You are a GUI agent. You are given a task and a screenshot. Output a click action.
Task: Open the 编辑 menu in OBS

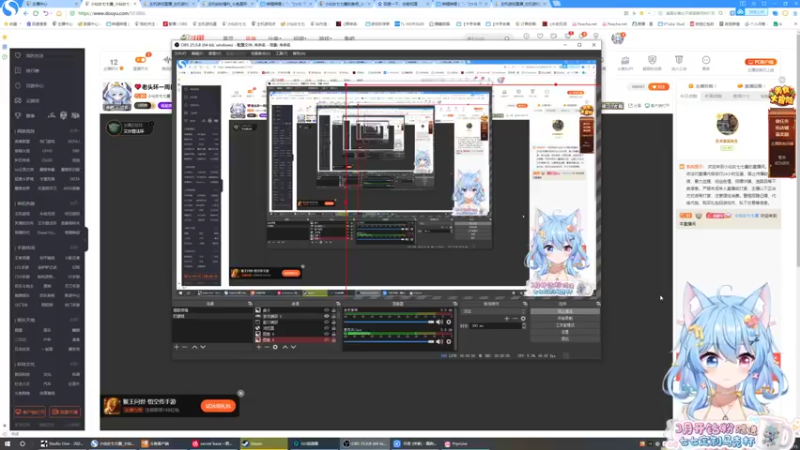point(196,53)
